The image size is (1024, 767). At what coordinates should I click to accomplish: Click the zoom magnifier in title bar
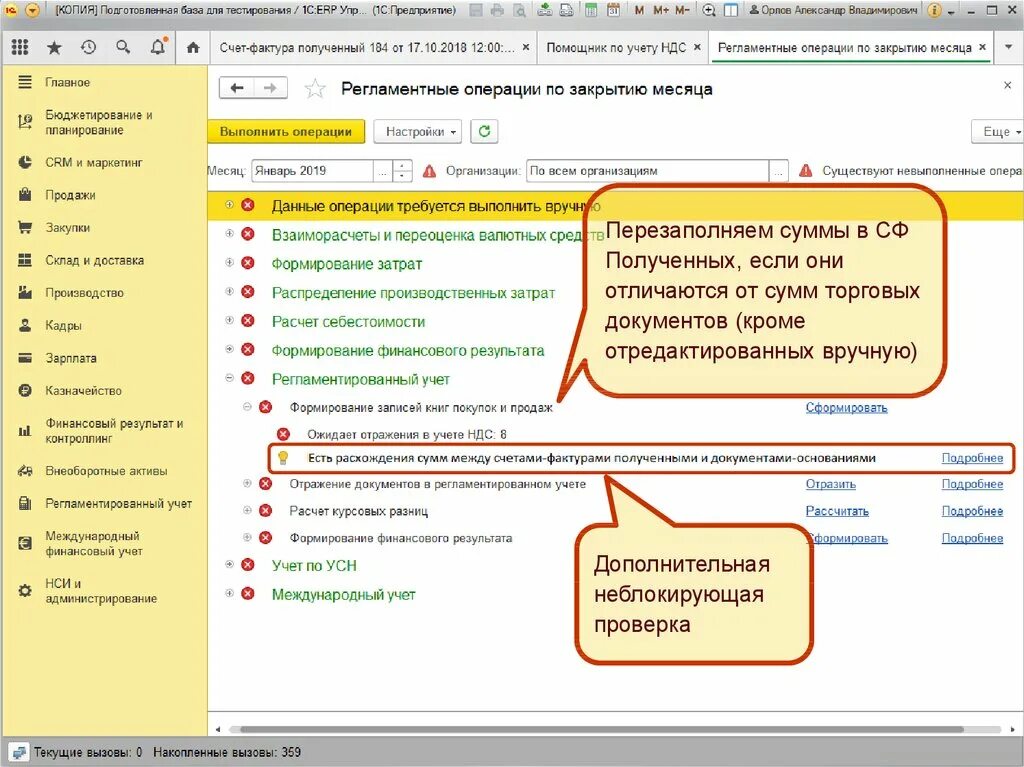[x=709, y=10]
